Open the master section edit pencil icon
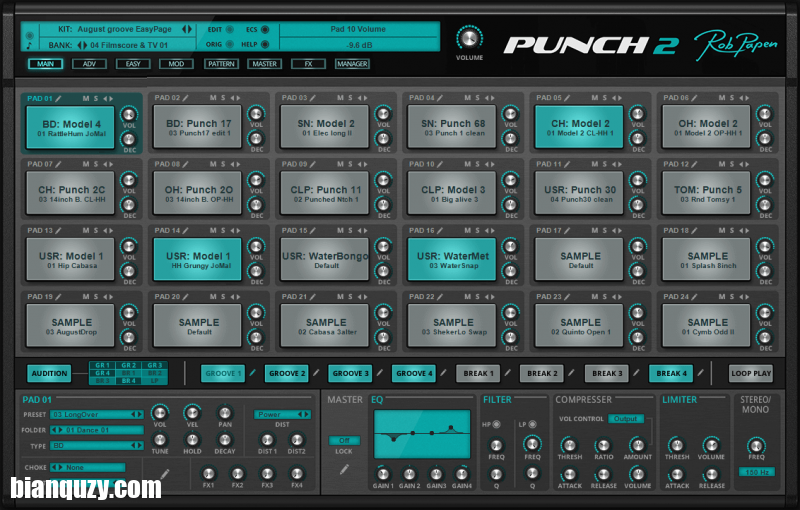Viewport: 800px width, 510px height. coord(344,469)
